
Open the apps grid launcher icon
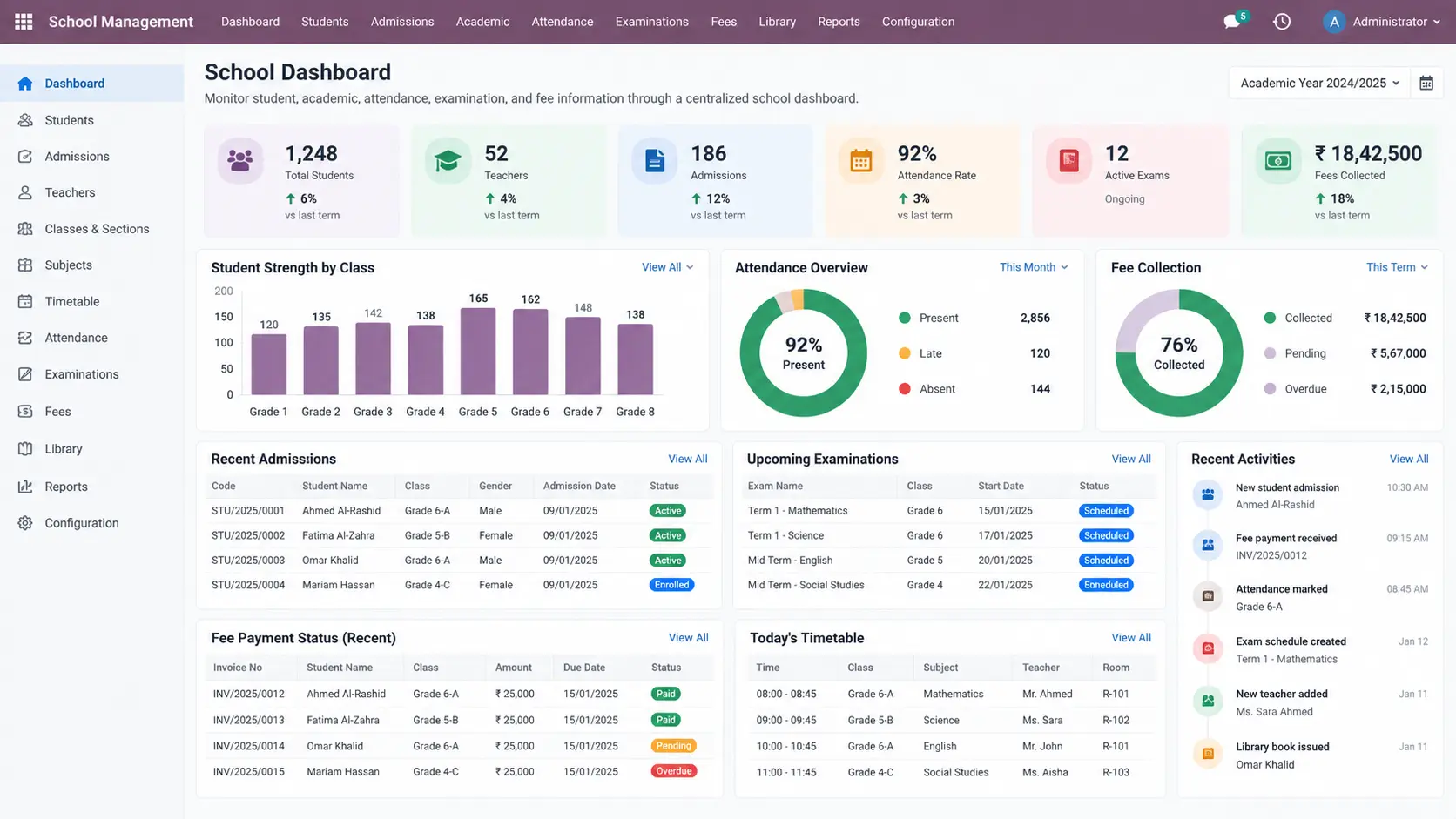[24, 22]
